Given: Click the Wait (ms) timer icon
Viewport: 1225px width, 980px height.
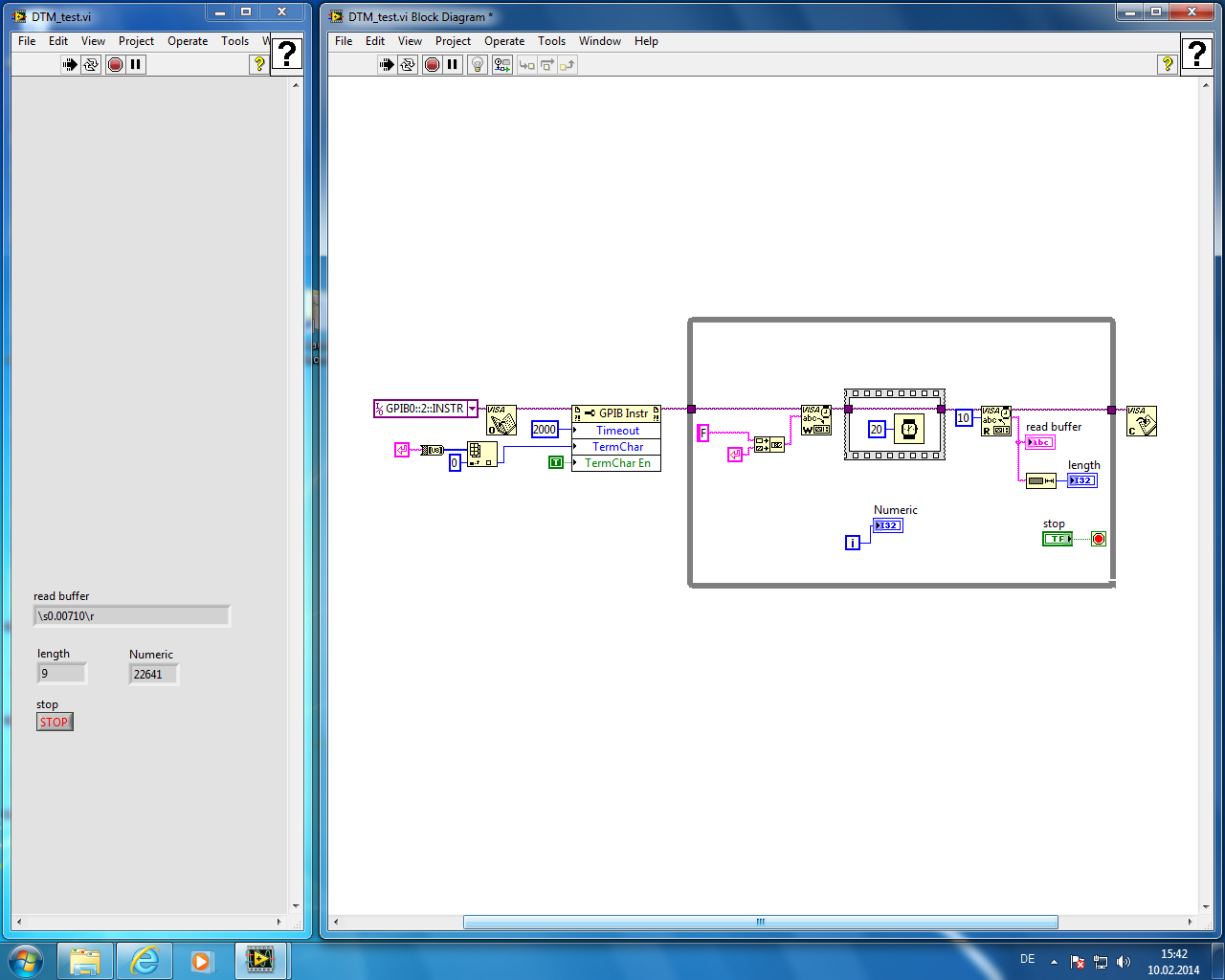Looking at the screenshot, I should click(909, 429).
